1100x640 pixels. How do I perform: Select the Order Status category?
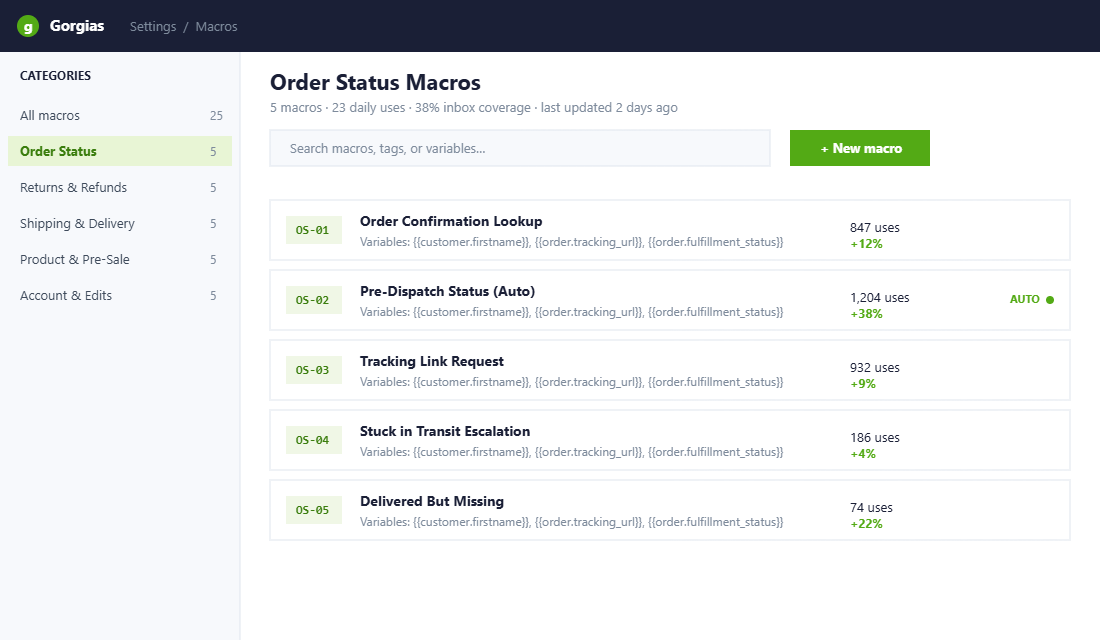tap(120, 152)
